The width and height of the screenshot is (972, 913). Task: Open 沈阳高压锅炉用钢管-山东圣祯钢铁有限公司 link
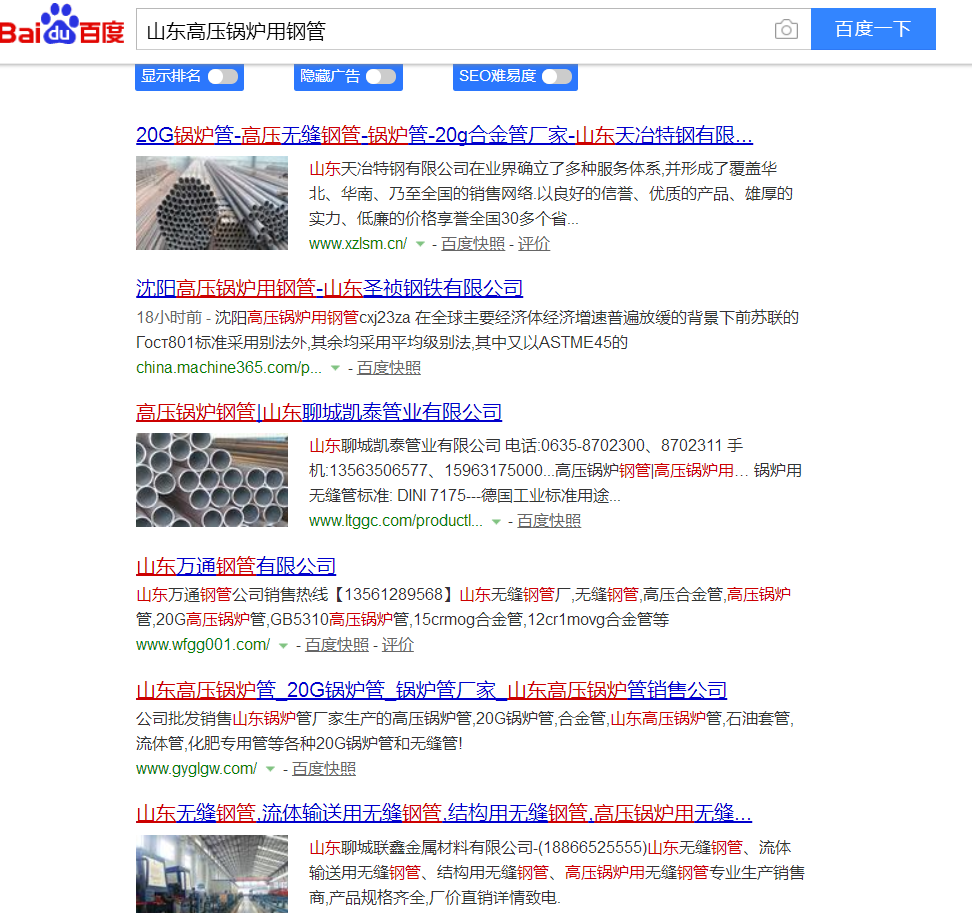(329, 288)
